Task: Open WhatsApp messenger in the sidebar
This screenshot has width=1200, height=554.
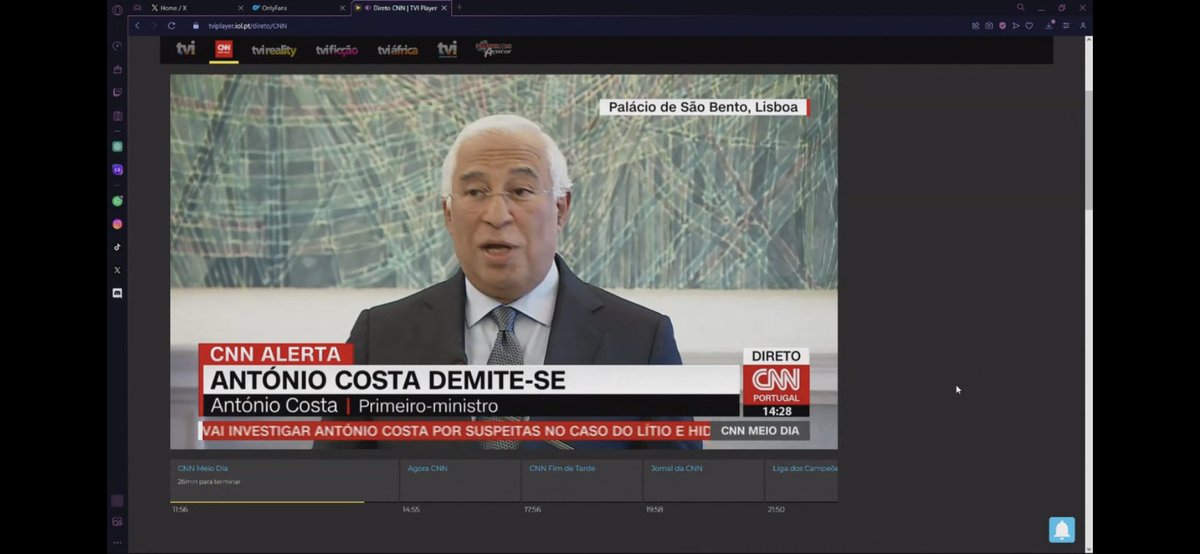Action: click(117, 201)
